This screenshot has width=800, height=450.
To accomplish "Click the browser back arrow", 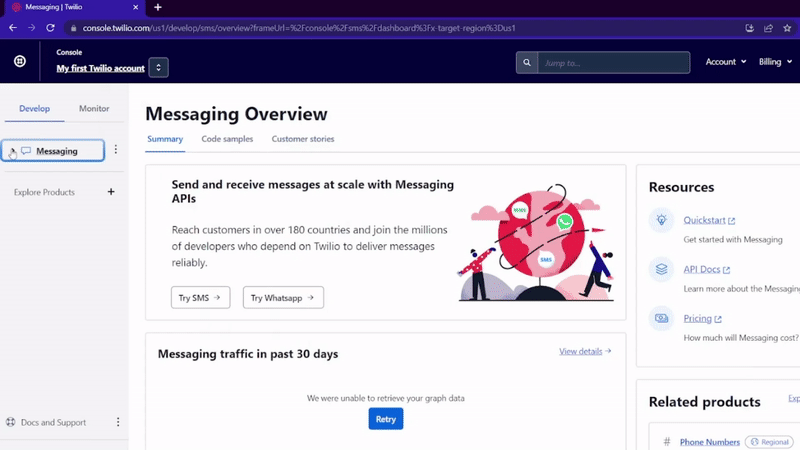I will click(13, 28).
